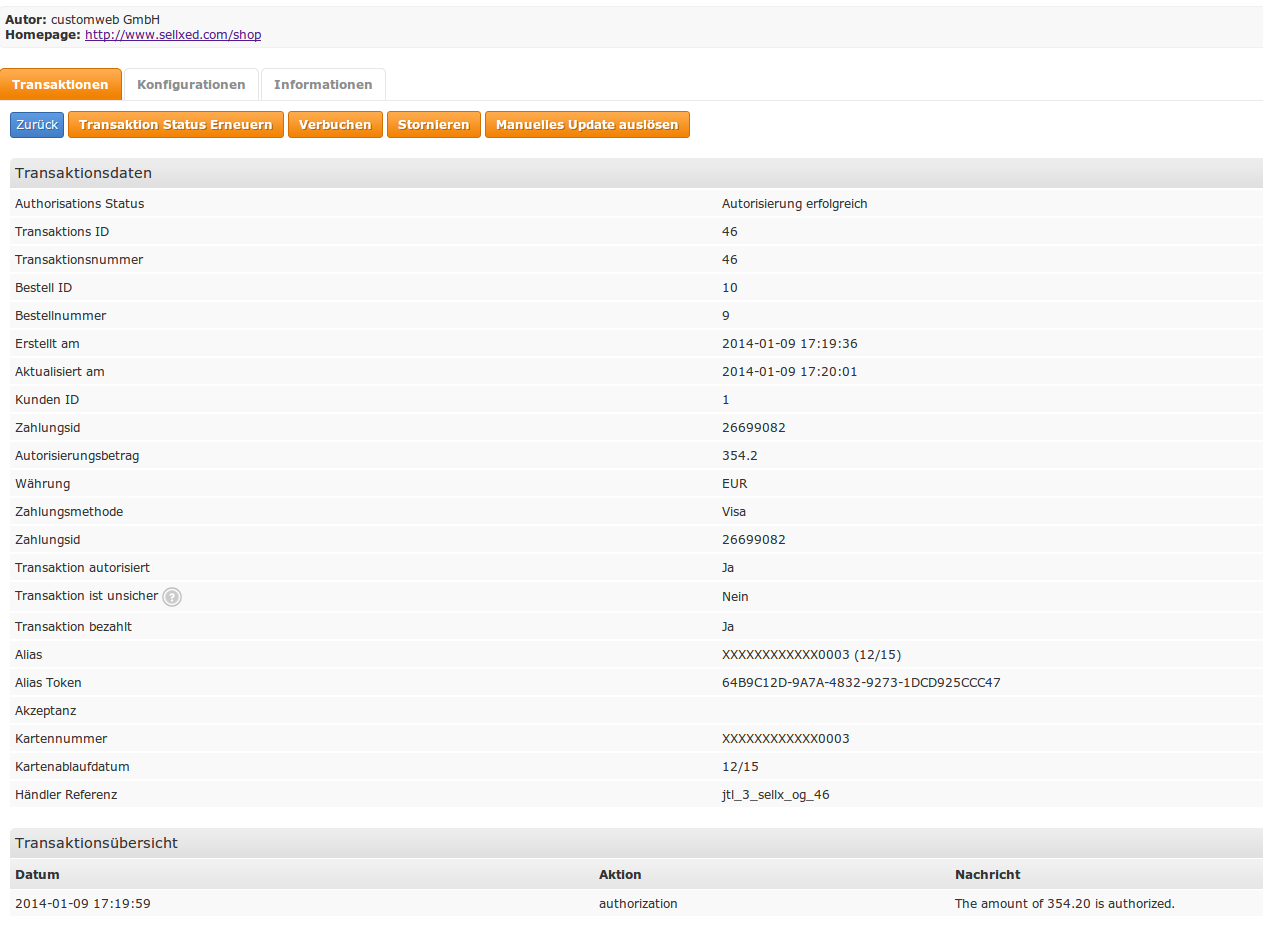Select the Alias Token value text

861,683
